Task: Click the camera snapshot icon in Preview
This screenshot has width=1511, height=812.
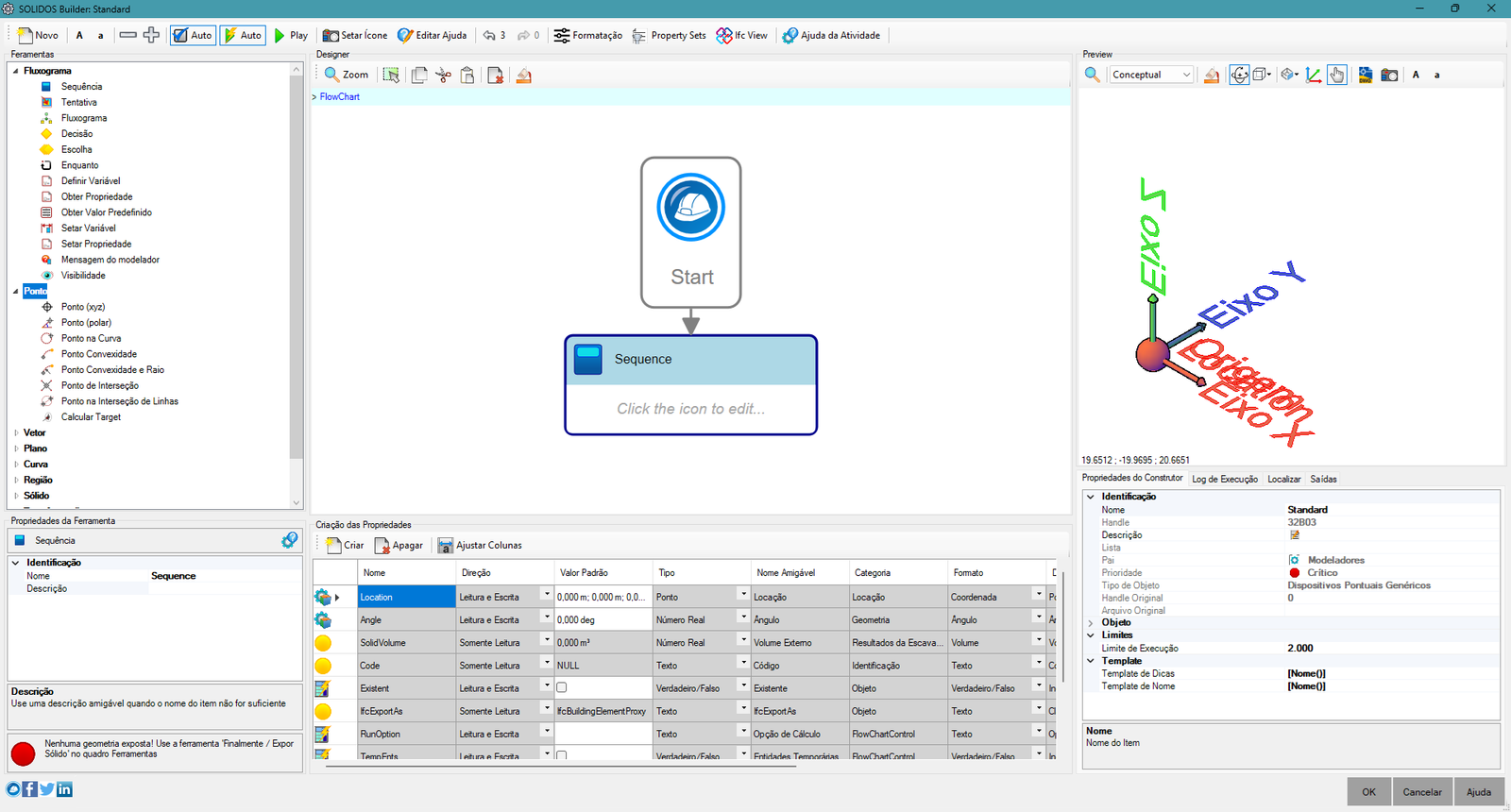Action: click(1389, 76)
